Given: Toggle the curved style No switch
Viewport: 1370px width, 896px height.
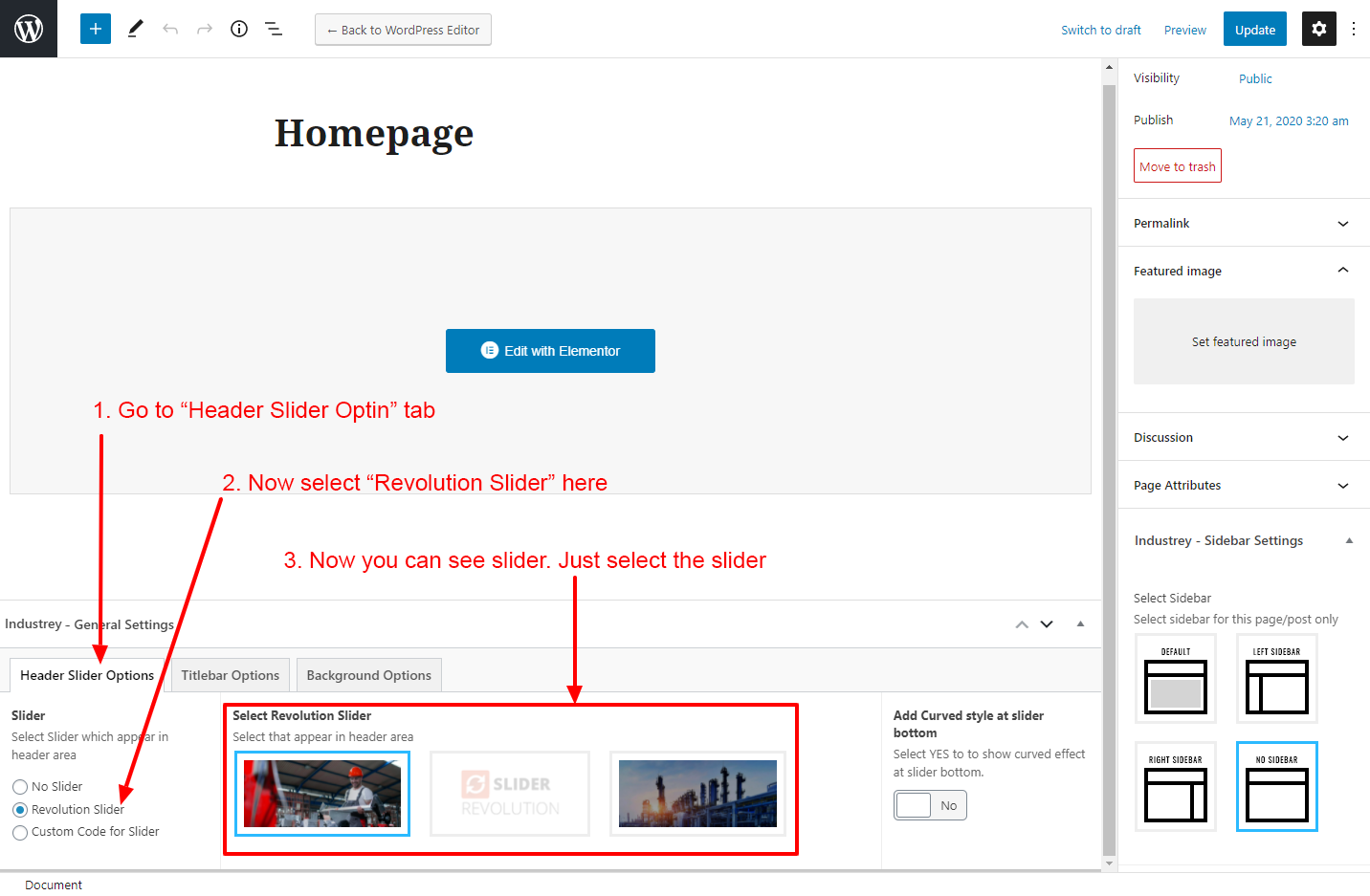Looking at the screenshot, I should pos(930,805).
